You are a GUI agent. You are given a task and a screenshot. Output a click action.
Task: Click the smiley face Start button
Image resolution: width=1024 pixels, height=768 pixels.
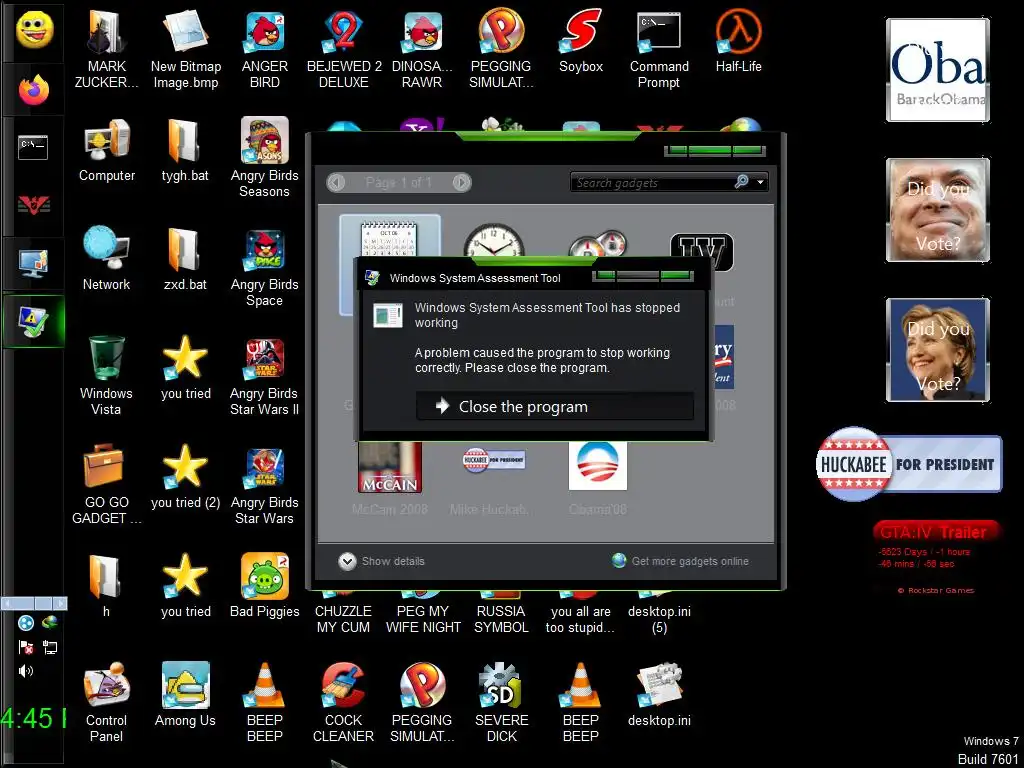(34, 29)
